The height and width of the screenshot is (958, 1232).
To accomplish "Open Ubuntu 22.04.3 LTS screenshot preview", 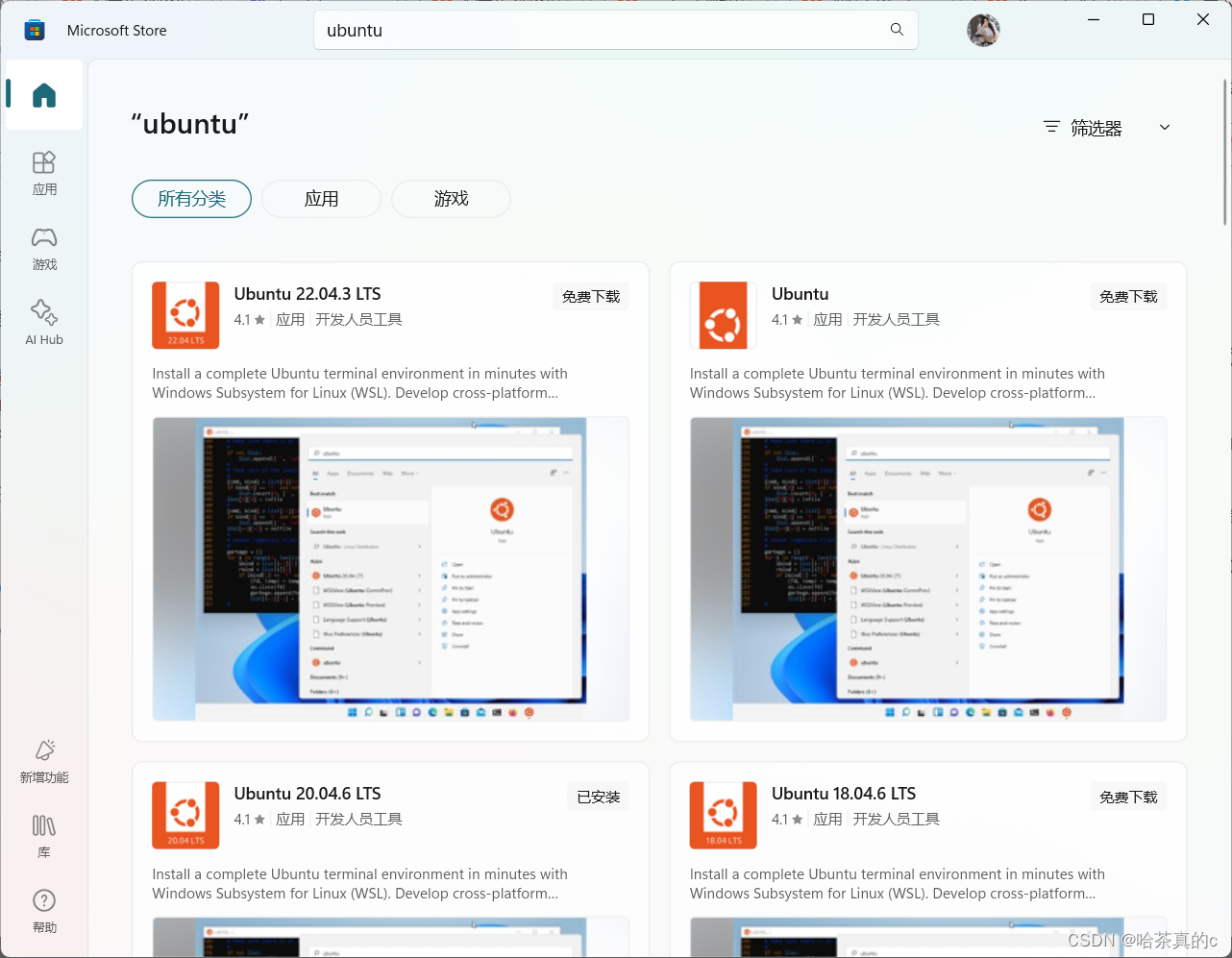I will coord(390,569).
